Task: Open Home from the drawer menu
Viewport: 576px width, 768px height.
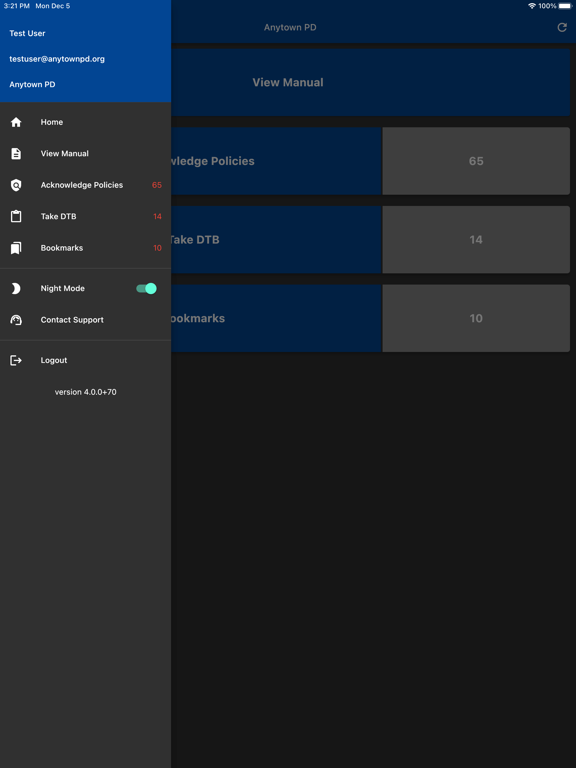Action: pyautogui.click(x=86, y=122)
